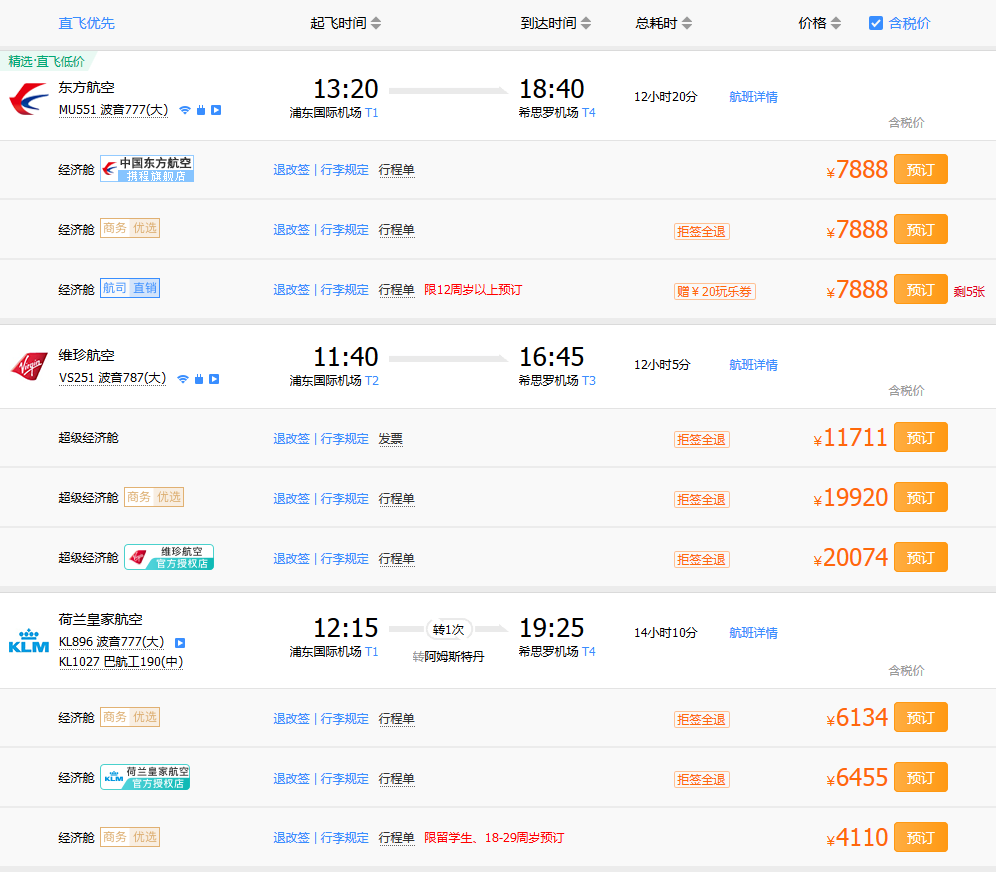
Task: Open 行李规定 for the ¥4110 fare
Action: (x=344, y=838)
